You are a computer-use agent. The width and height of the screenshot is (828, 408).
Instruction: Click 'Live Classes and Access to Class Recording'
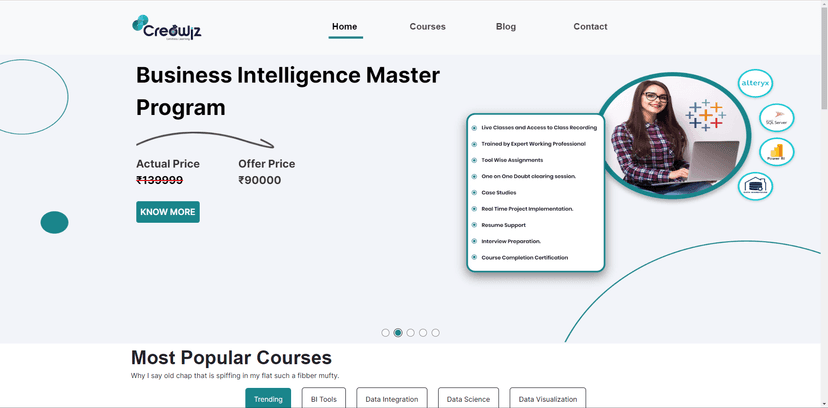(539, 128)
